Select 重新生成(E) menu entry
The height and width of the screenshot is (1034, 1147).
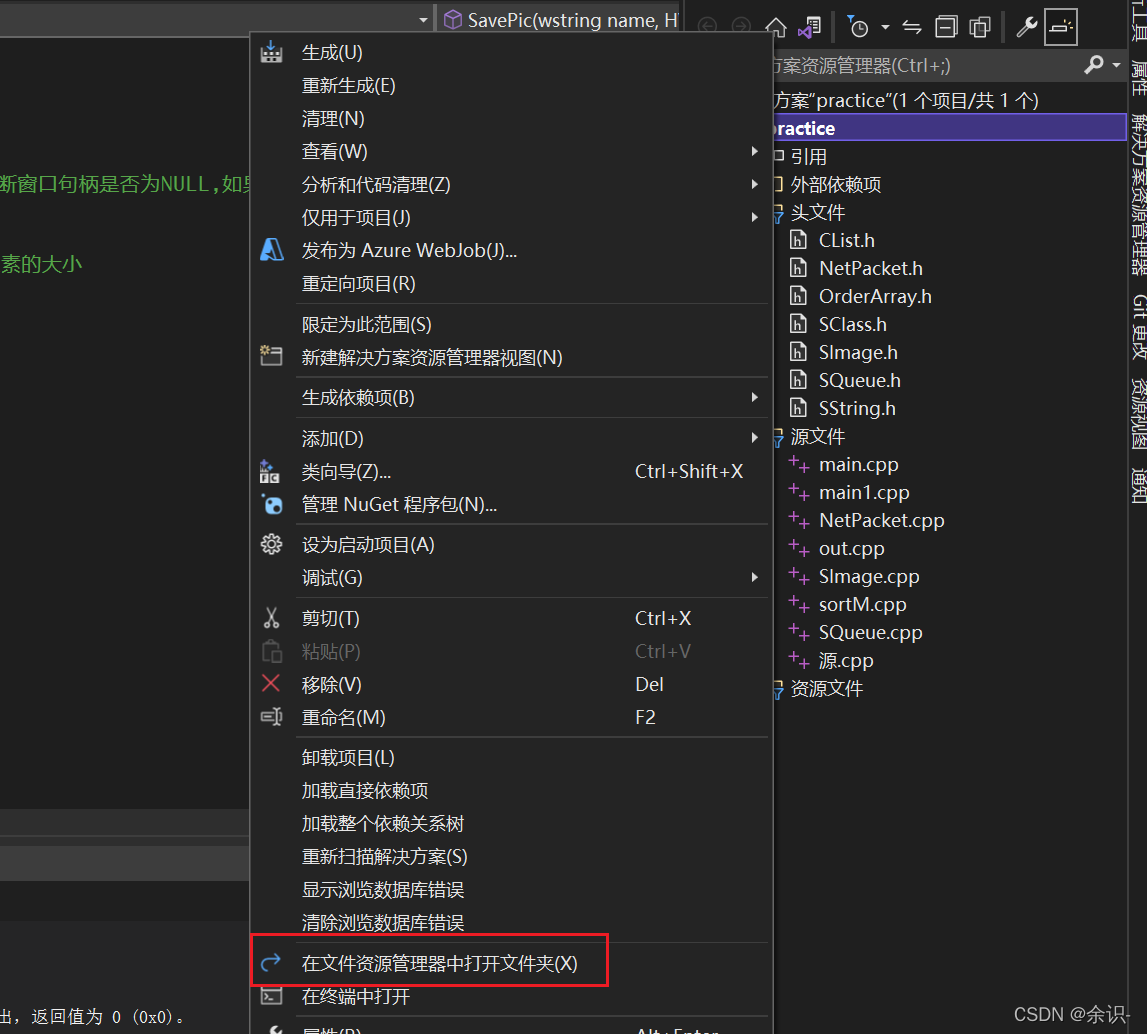click(348, 86)
